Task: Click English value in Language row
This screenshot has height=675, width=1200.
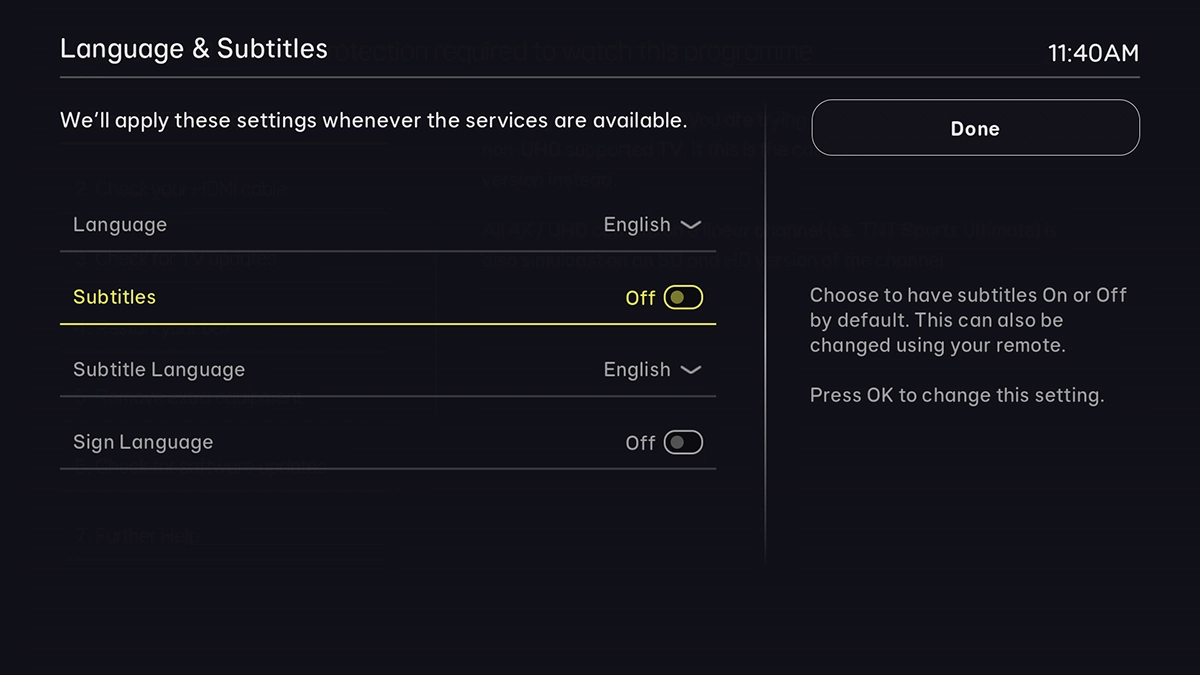Action: tap(636, 225)
